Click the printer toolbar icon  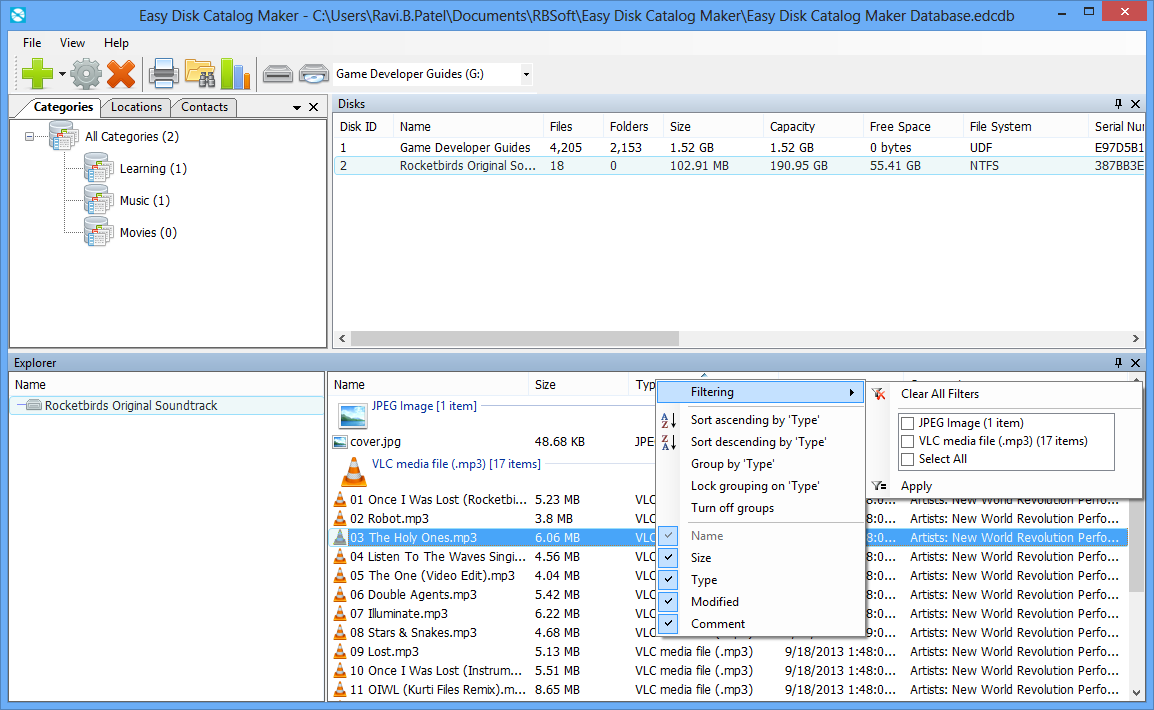point(163,74)
